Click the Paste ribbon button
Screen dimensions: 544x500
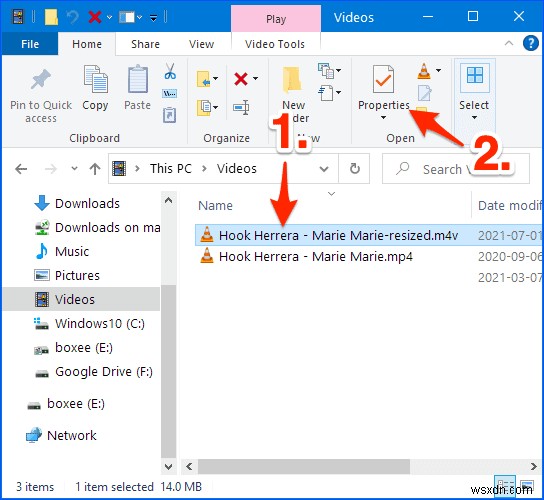coord(137,88)
